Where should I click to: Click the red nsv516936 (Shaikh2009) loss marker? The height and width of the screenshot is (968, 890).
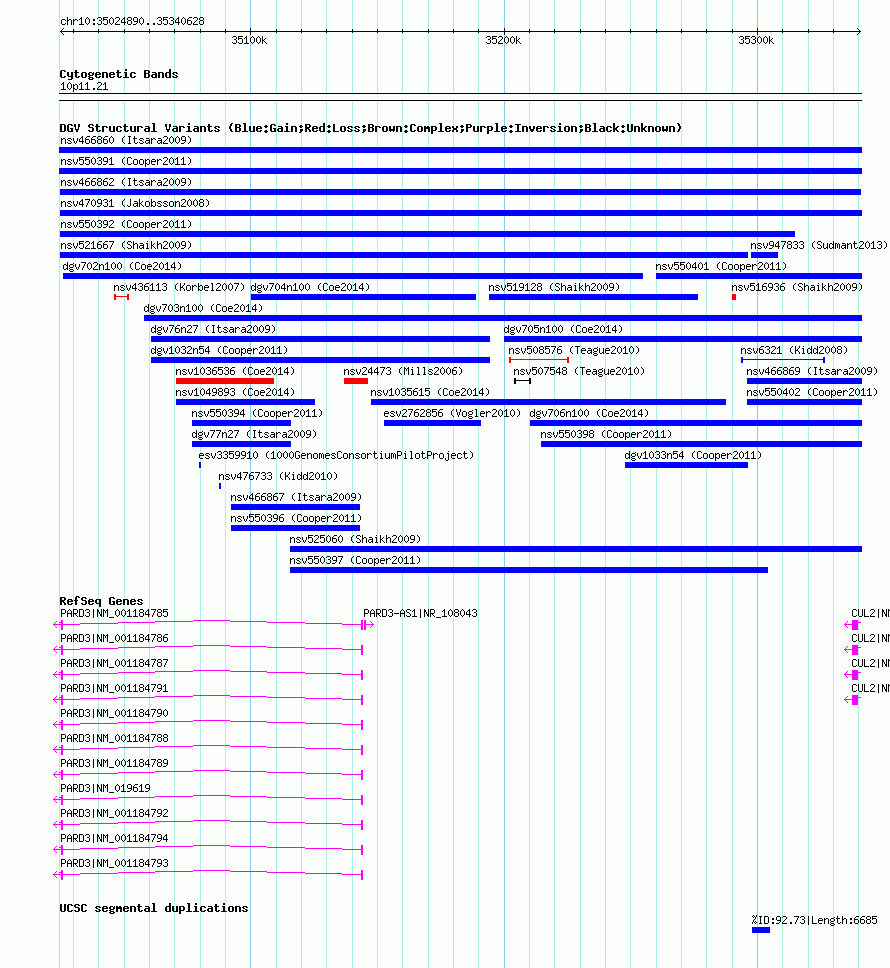coord(734,297)
